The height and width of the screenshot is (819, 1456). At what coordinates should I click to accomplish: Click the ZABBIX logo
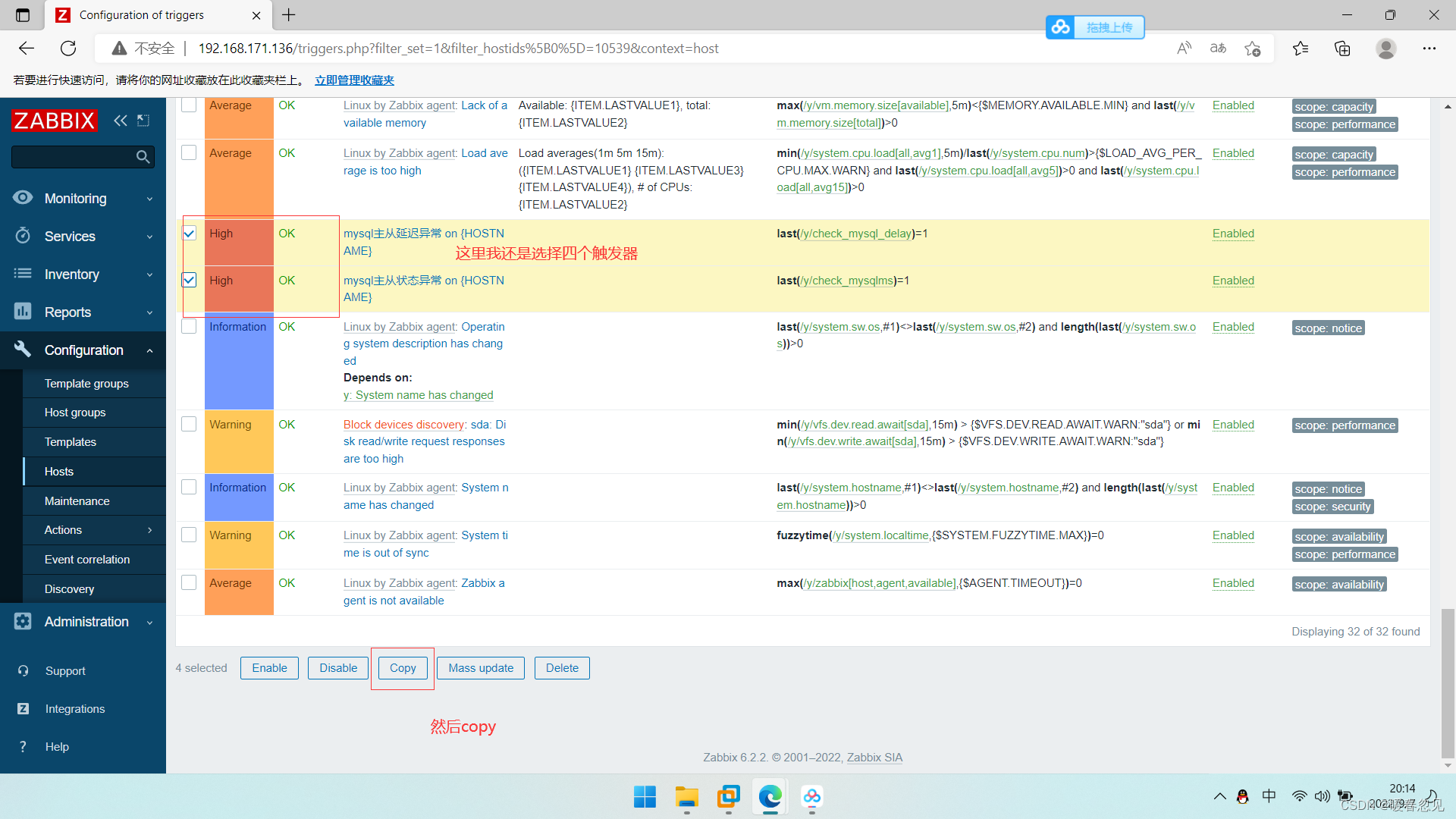[54, 120]
